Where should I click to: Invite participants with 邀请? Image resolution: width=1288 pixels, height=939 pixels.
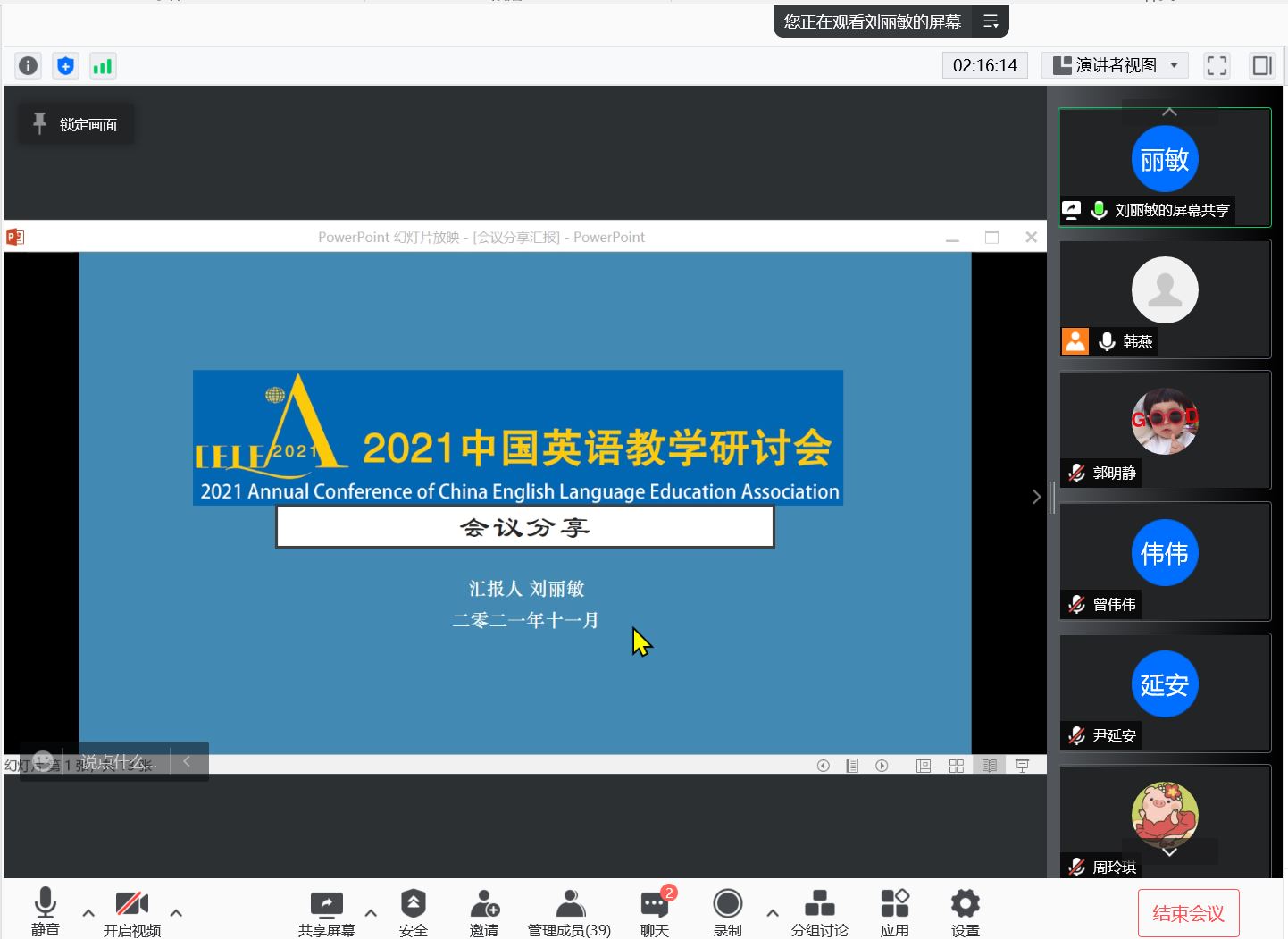(484, 913)
